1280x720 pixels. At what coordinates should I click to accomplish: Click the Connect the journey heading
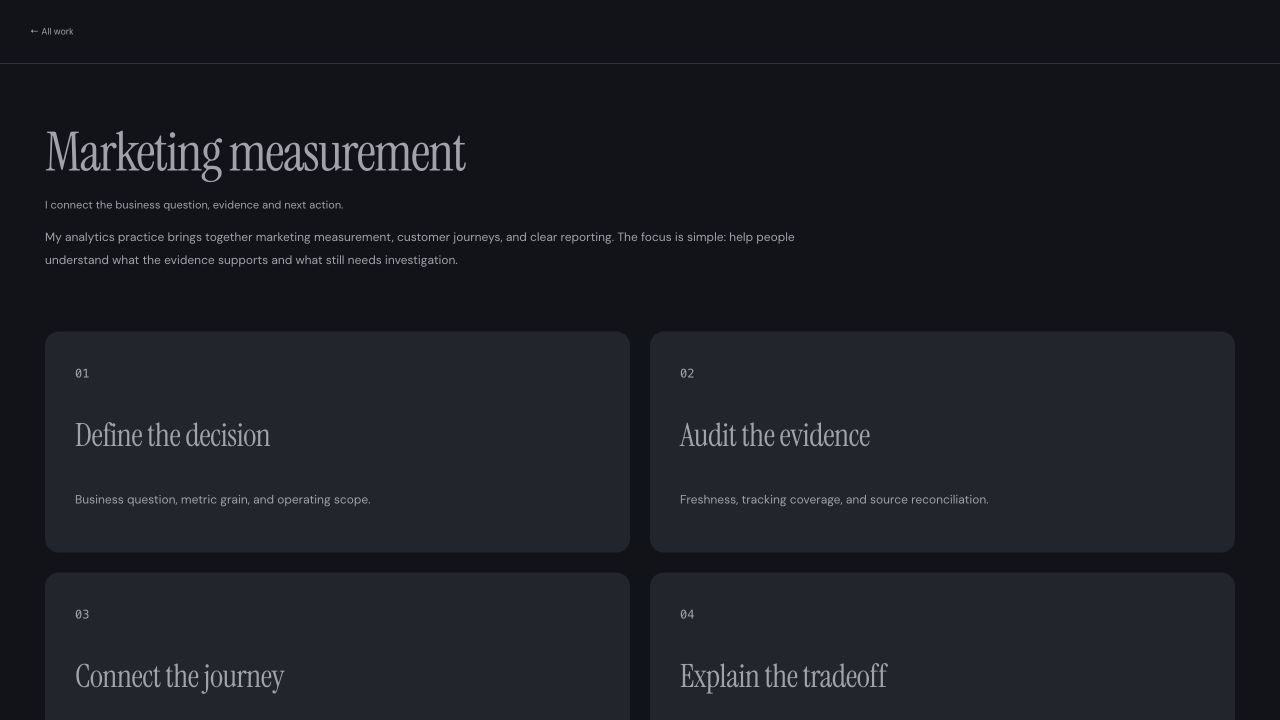point(180,677)
